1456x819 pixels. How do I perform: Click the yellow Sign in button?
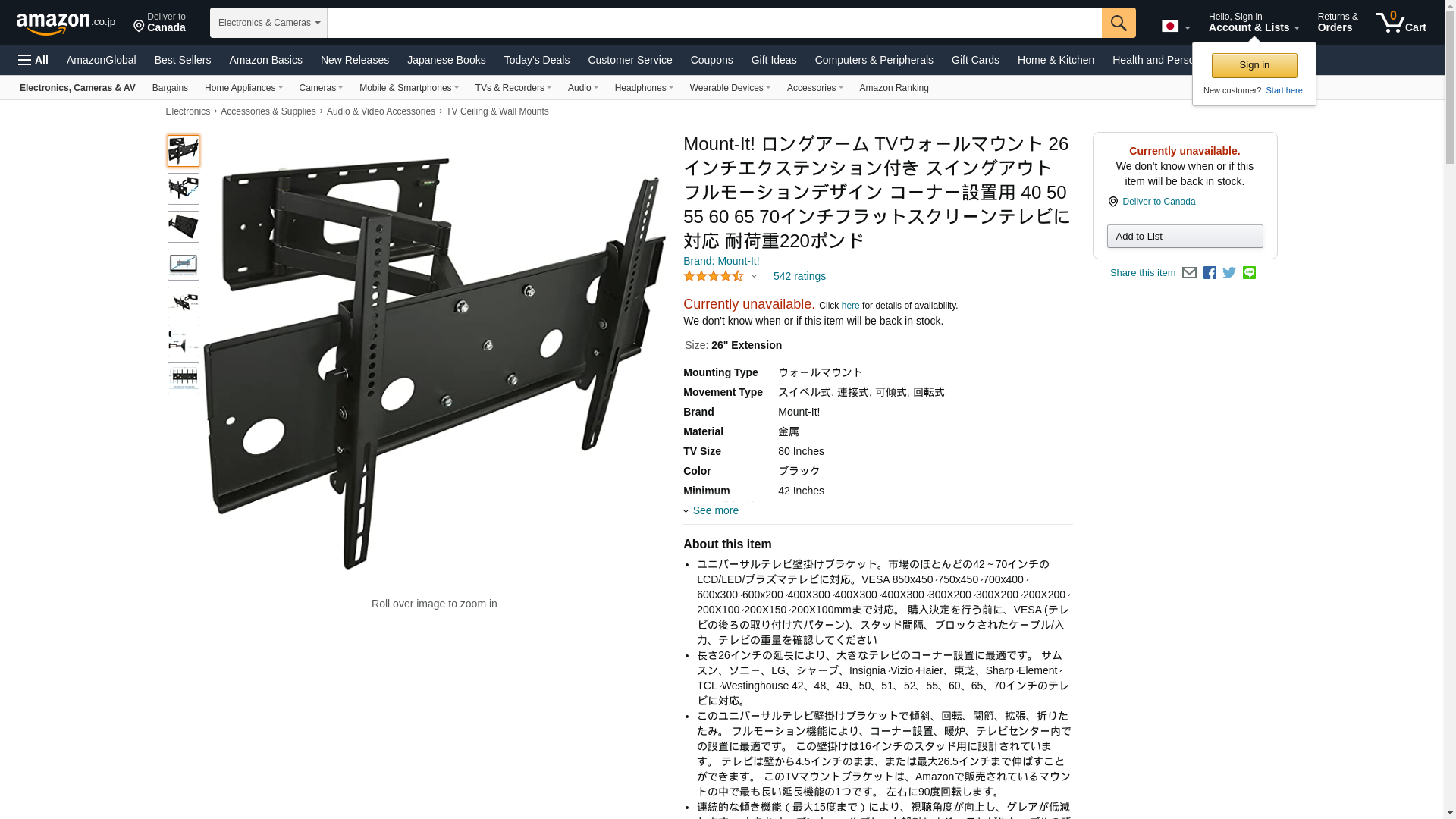point(1254,65)
